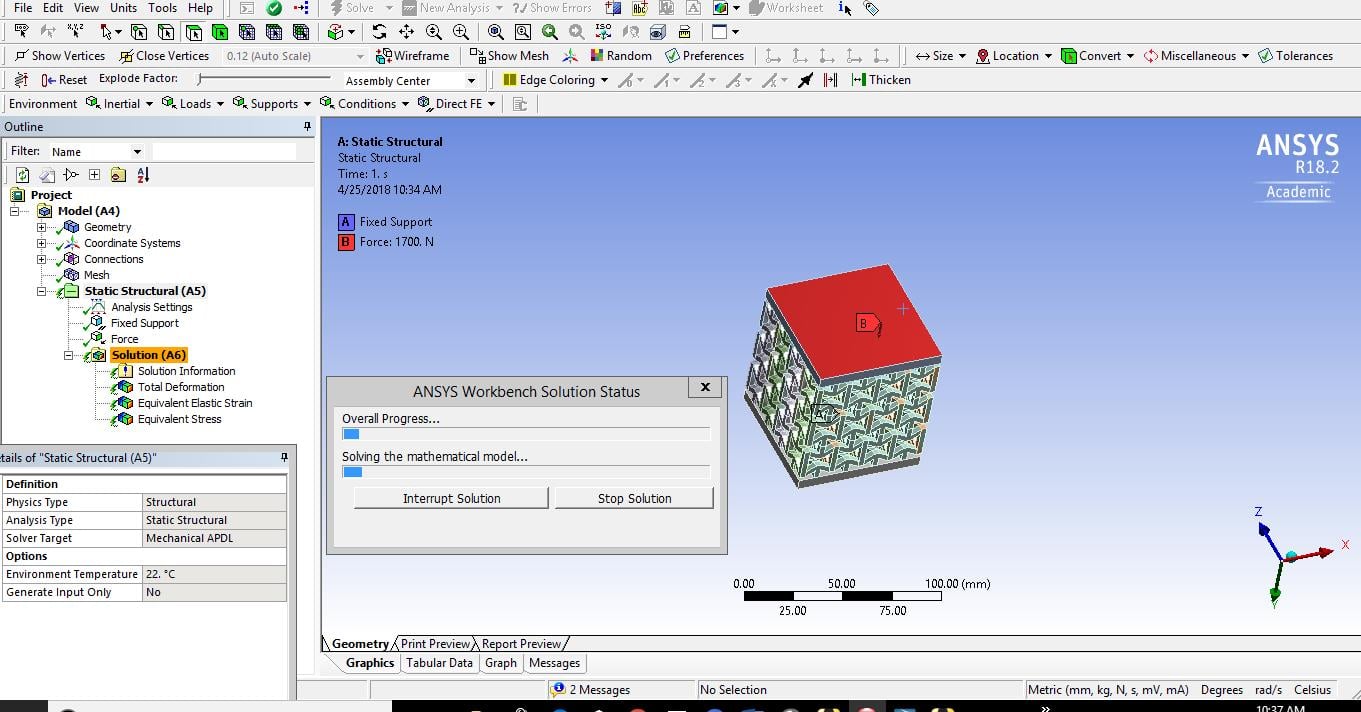The width and height of the screenshot is (1361, 712).
Task: Open the File menu
Action: pos(23,8)
